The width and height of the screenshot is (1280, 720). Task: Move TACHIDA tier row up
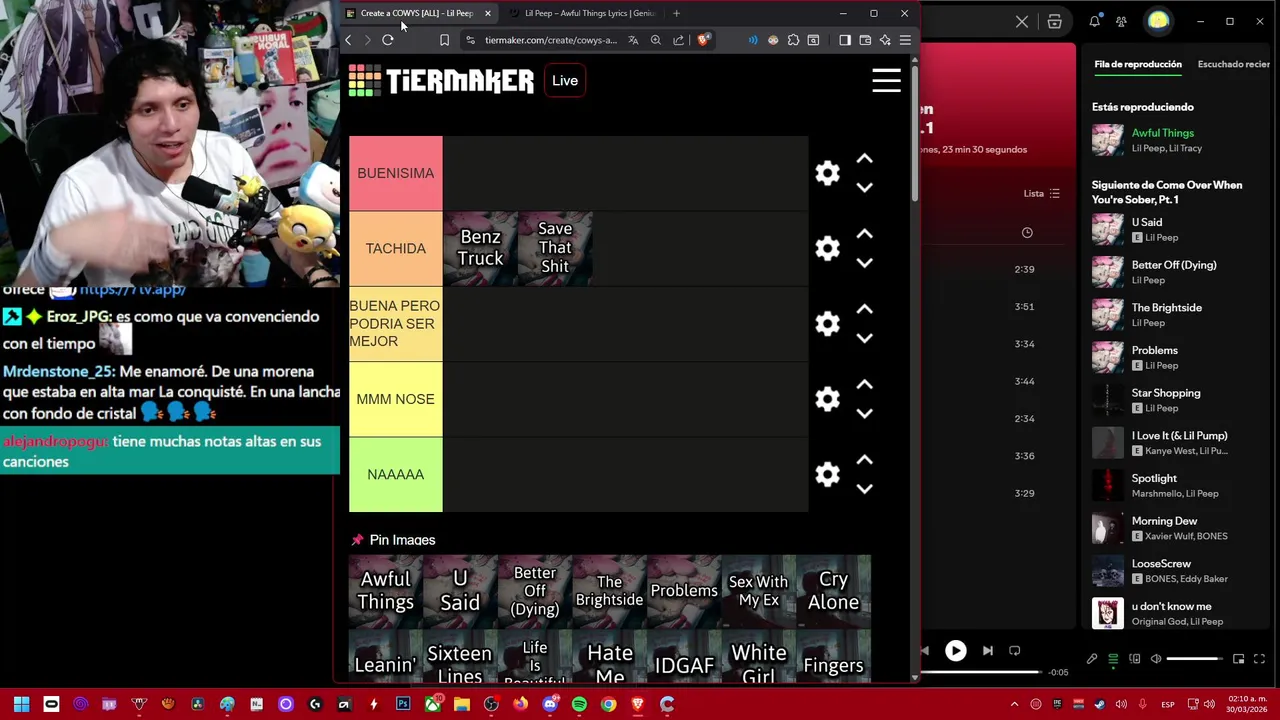click(x=865, y=234)
